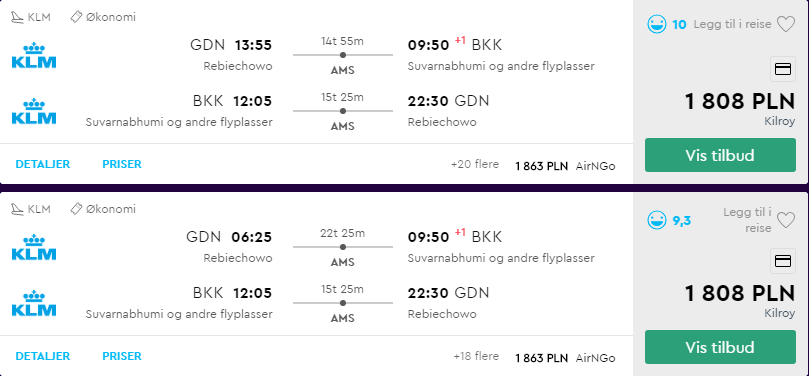Expand '+18 flere' price offers

476,356
